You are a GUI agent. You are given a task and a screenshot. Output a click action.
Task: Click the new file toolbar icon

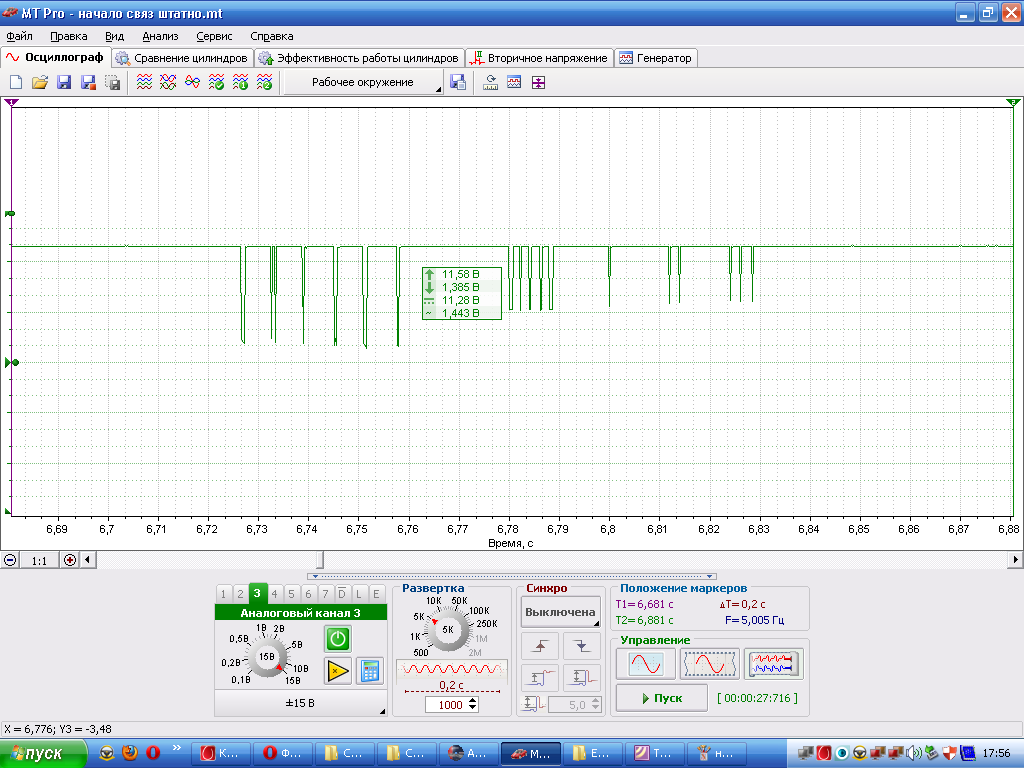[16, 82]
